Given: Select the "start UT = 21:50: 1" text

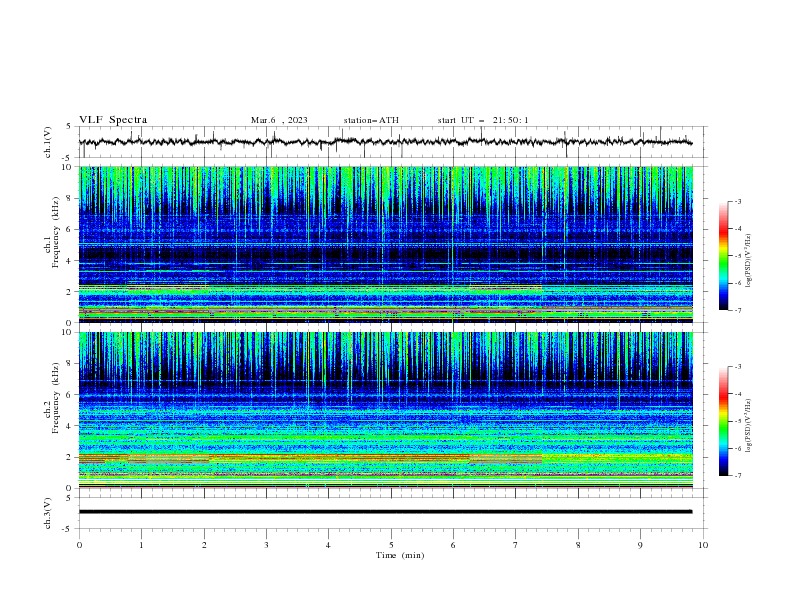Looking at the screenshot, I should tap(482, 120).
